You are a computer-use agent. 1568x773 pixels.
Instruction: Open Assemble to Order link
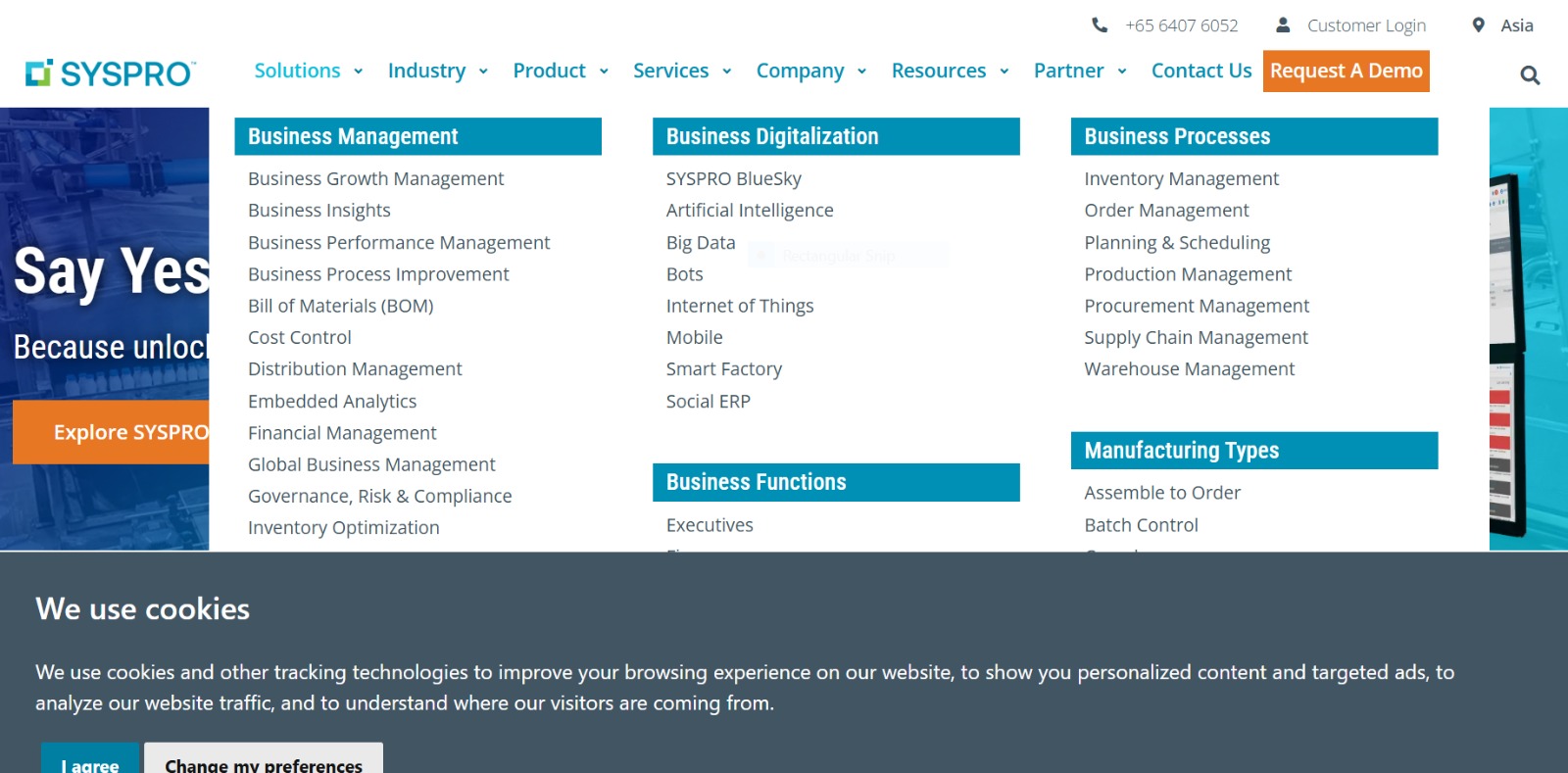[x=1162, y=492]
